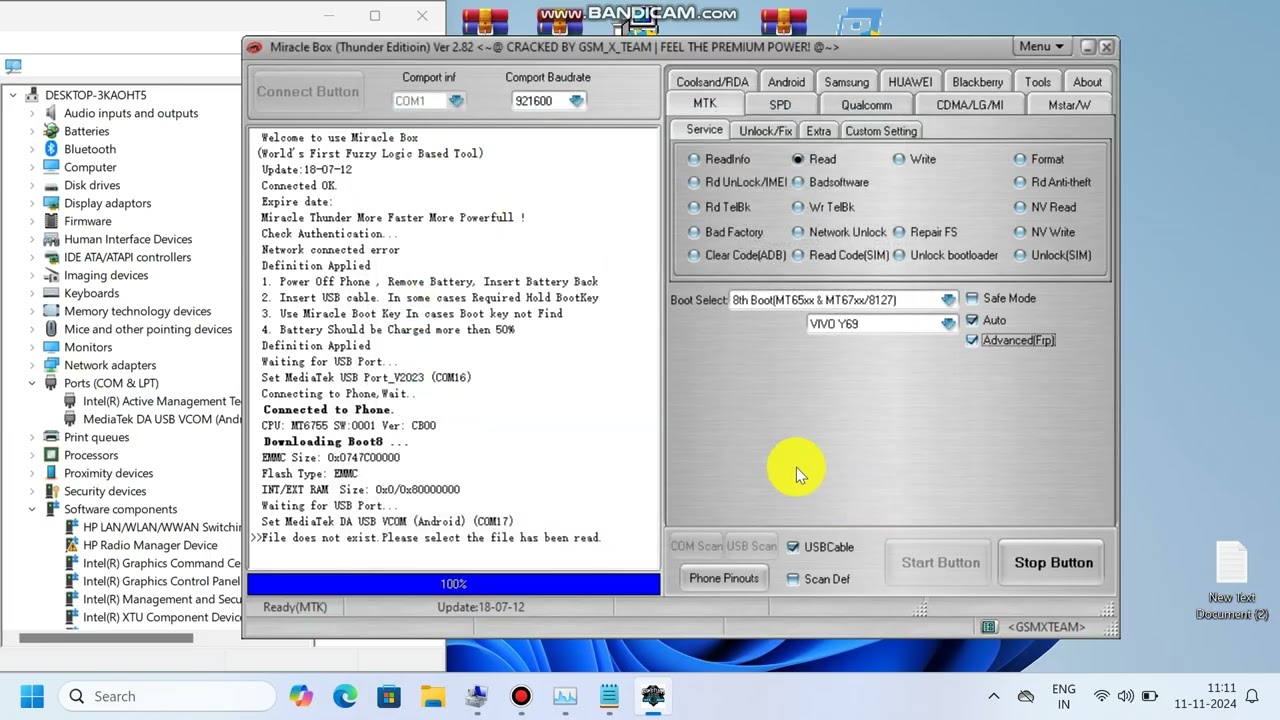1280x720 pixels.
Task: Switch to Device Manager taskbar icon
Action: click(x=477, y=696)
